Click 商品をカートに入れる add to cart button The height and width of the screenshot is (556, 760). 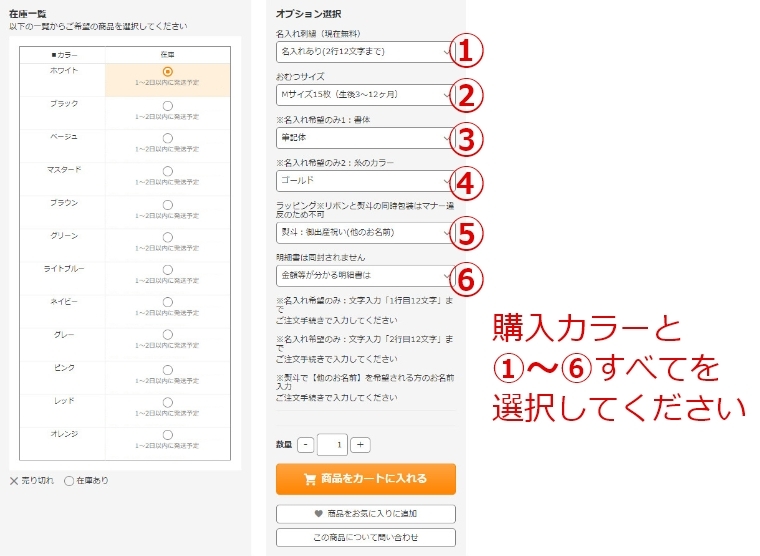pyautogui.click(x=366, y=479)
